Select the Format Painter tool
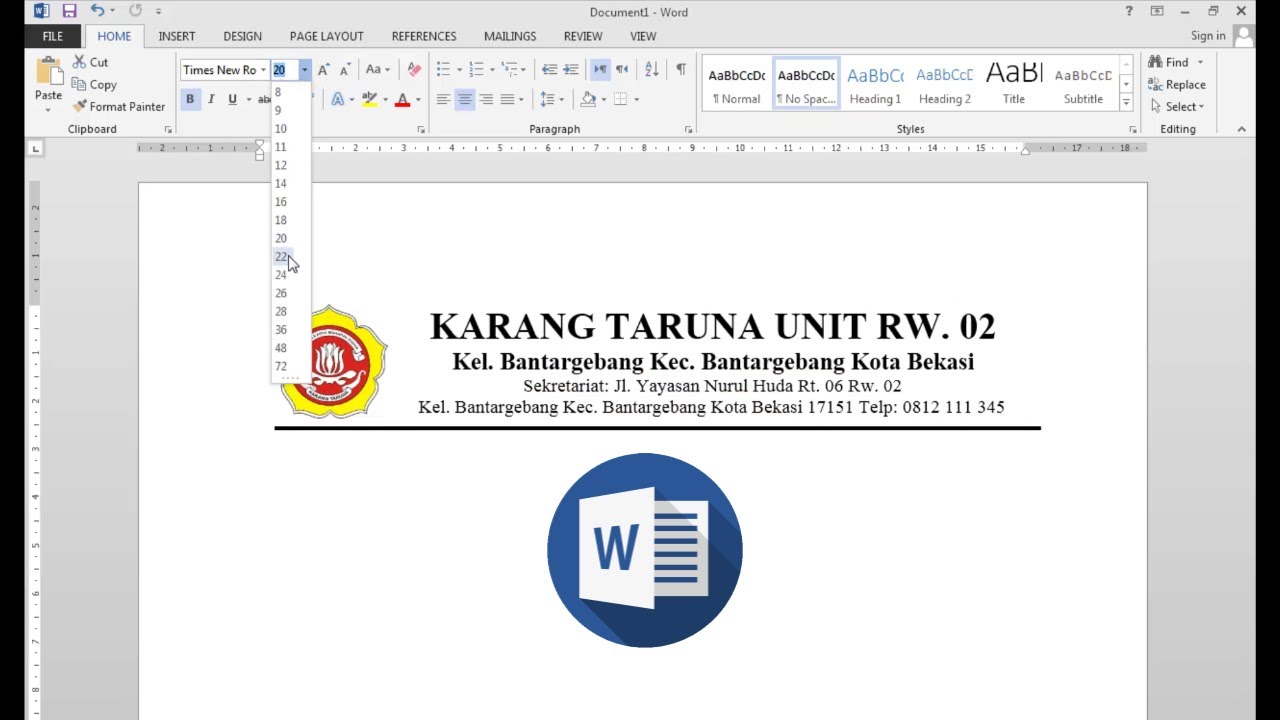The width and height of the screenshot is (1280, 720). (119, 106)
